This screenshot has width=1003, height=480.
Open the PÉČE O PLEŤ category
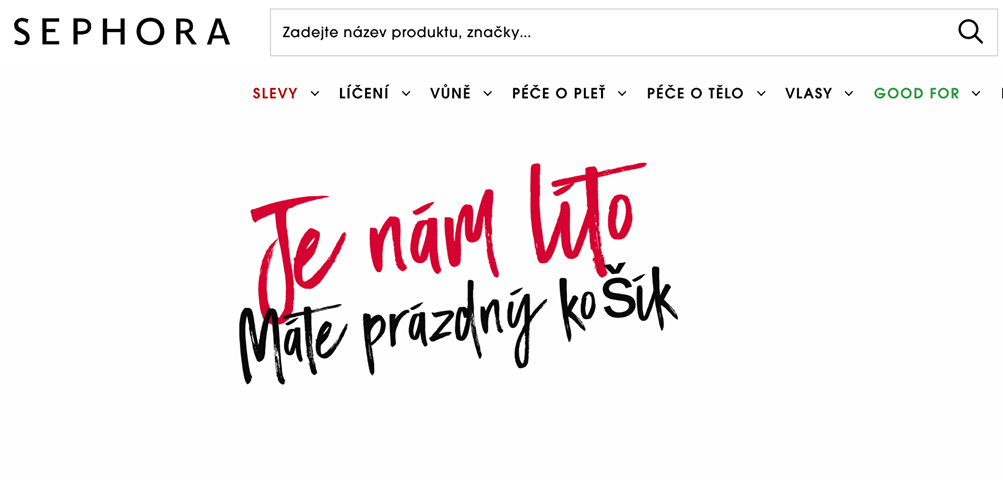coord(558,93)
